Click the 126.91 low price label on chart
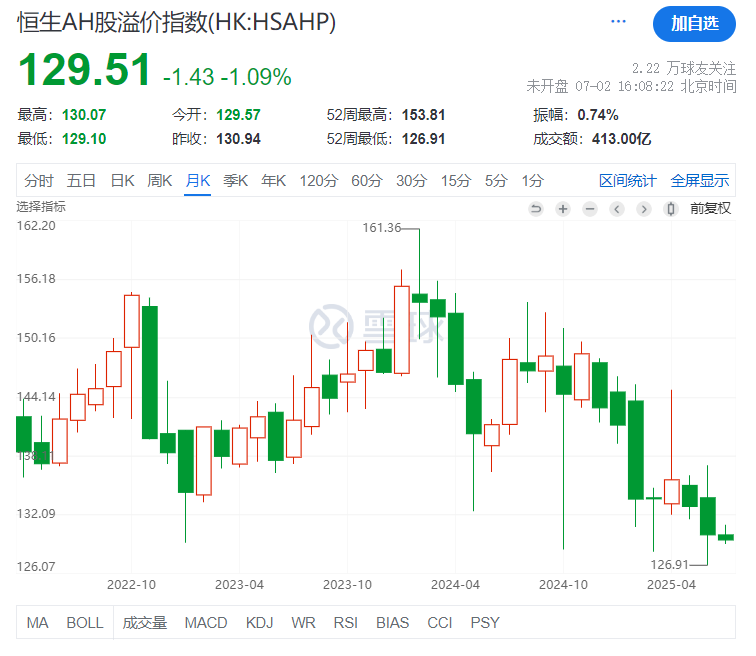756x656 pixels. click(670, 564)
